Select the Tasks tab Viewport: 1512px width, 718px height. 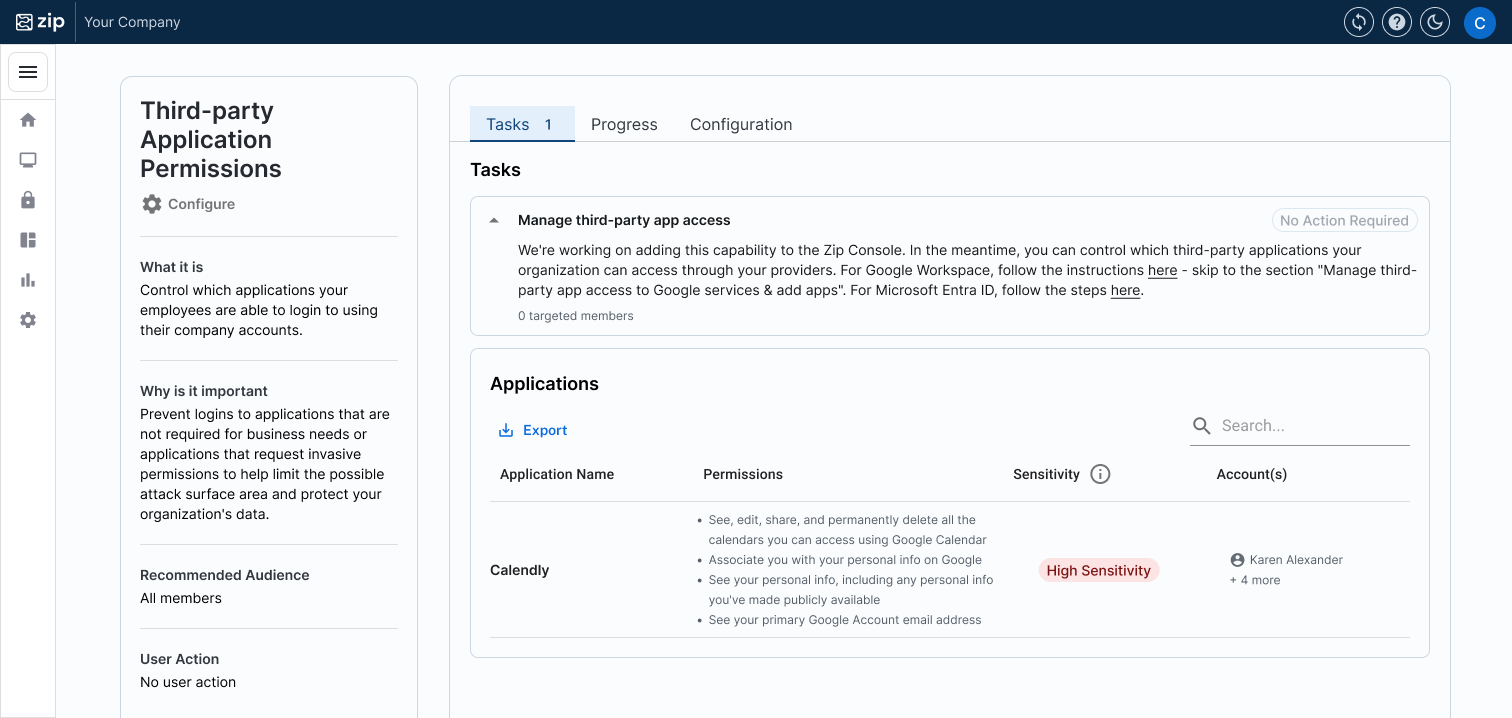(521, 124)
